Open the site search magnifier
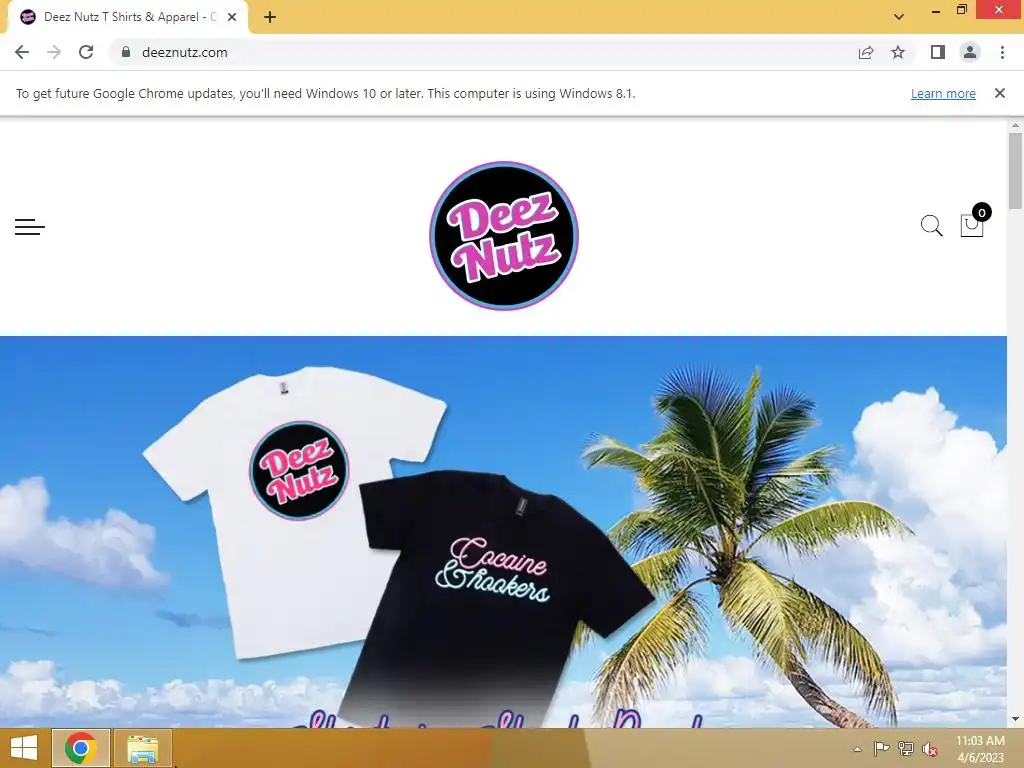 (x=931, y=225)
